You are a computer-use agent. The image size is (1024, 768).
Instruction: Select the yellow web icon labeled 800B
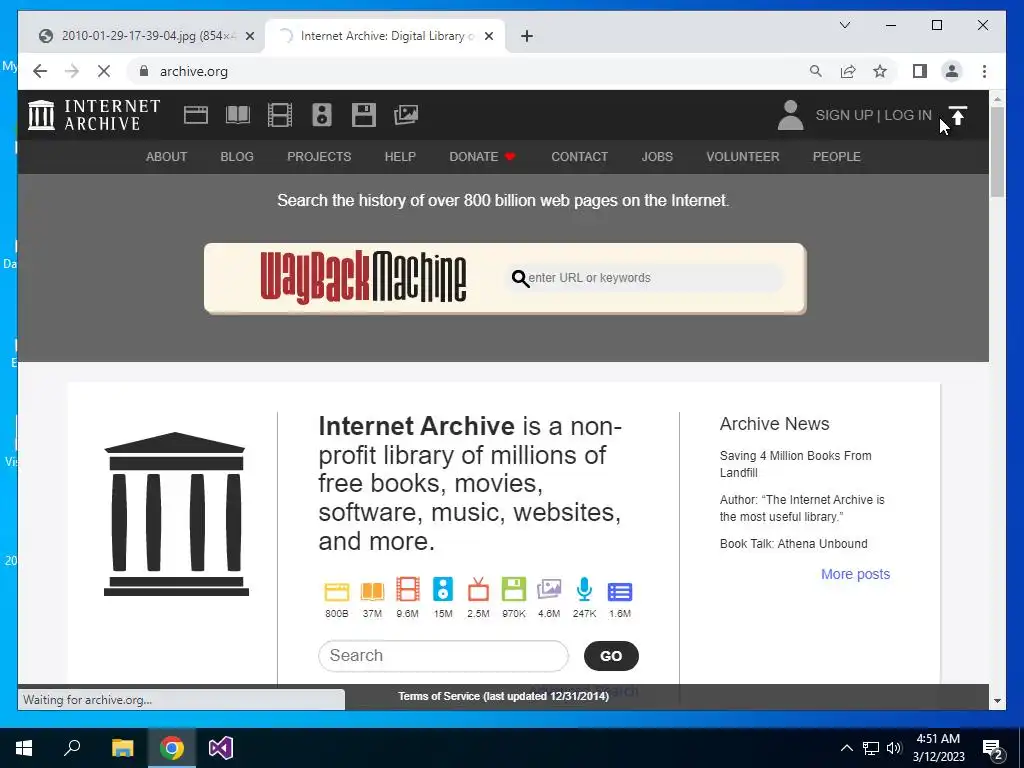(x=337, y=591)
